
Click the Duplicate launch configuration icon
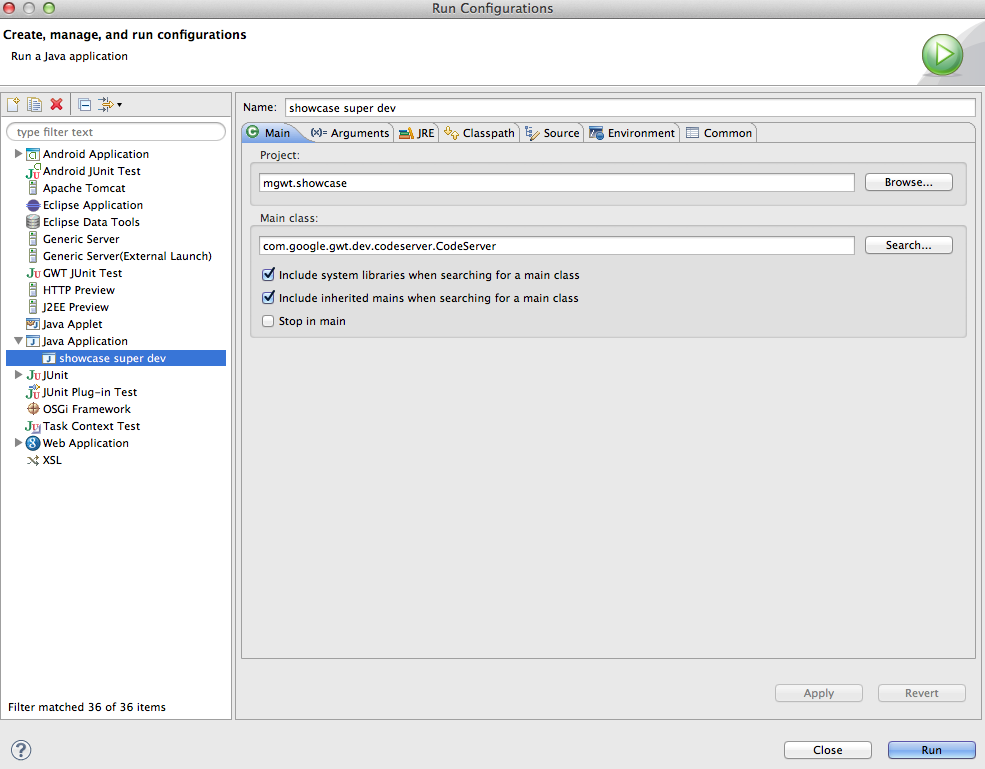pos(35,104)
